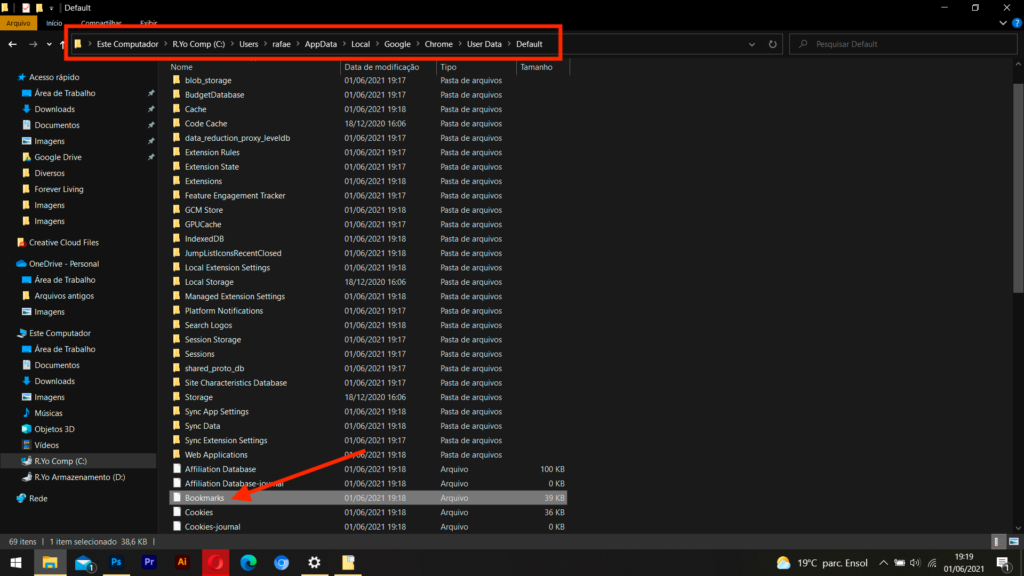Viewport: 1024px width, 576px height.
Task: Jump to Users in the address path
Action: click(248, 44)
